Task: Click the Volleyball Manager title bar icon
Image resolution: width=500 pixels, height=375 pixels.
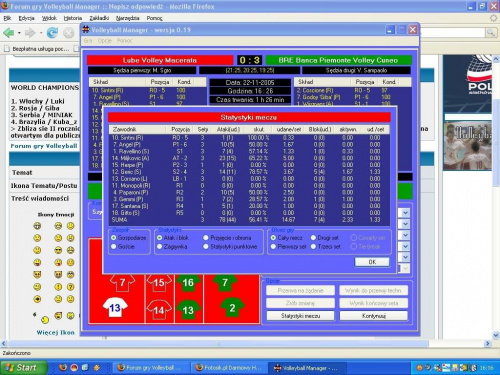Action: click(x=86, y=30)
